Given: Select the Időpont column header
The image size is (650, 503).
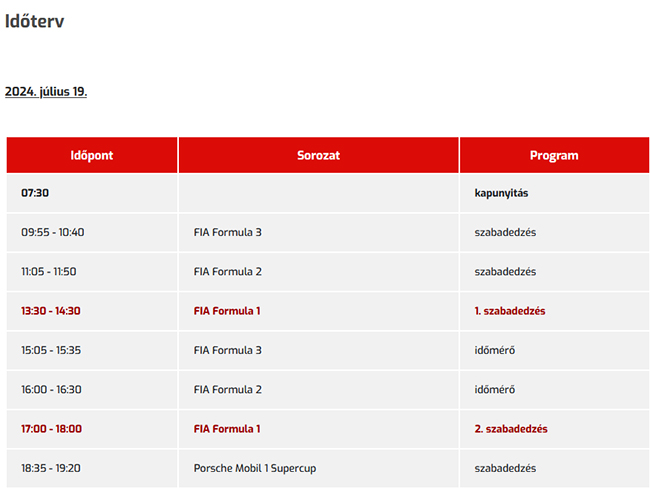Looking at the screenshot, I should click(92, 155).
